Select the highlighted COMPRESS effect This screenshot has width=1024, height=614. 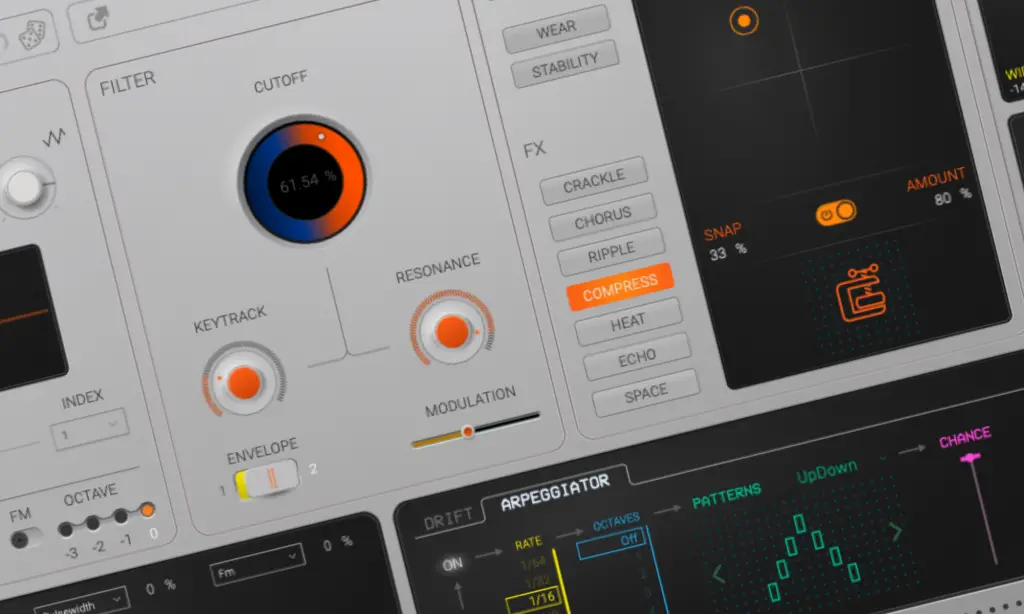pyautogui.click(x=620, y=287)
